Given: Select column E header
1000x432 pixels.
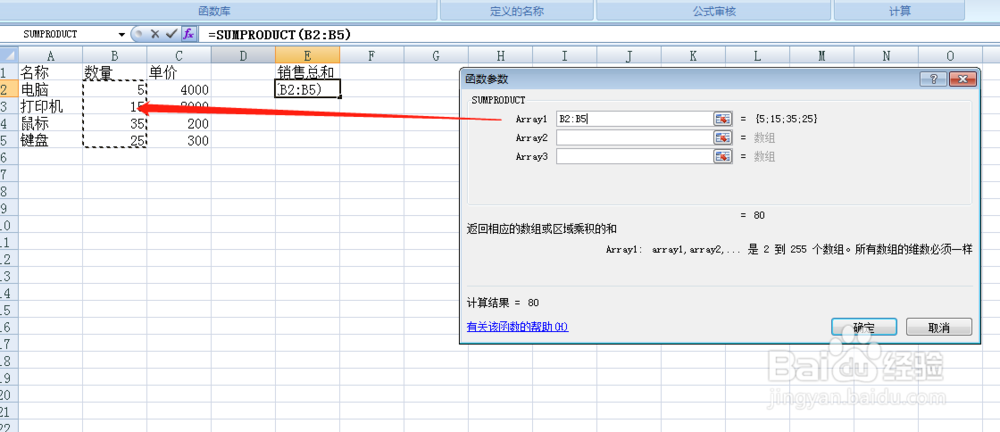Looking at the screenshot, I should (307, 56).
